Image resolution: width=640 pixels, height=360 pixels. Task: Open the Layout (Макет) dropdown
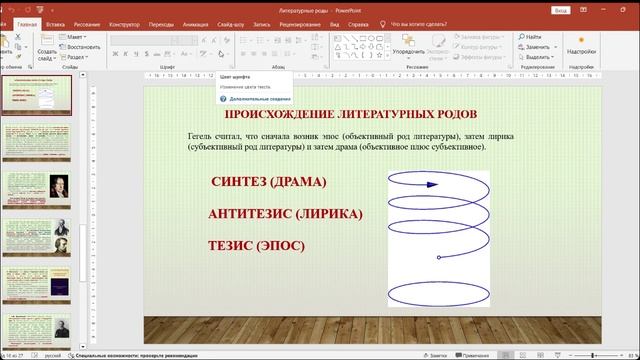(x=73, y=37)
